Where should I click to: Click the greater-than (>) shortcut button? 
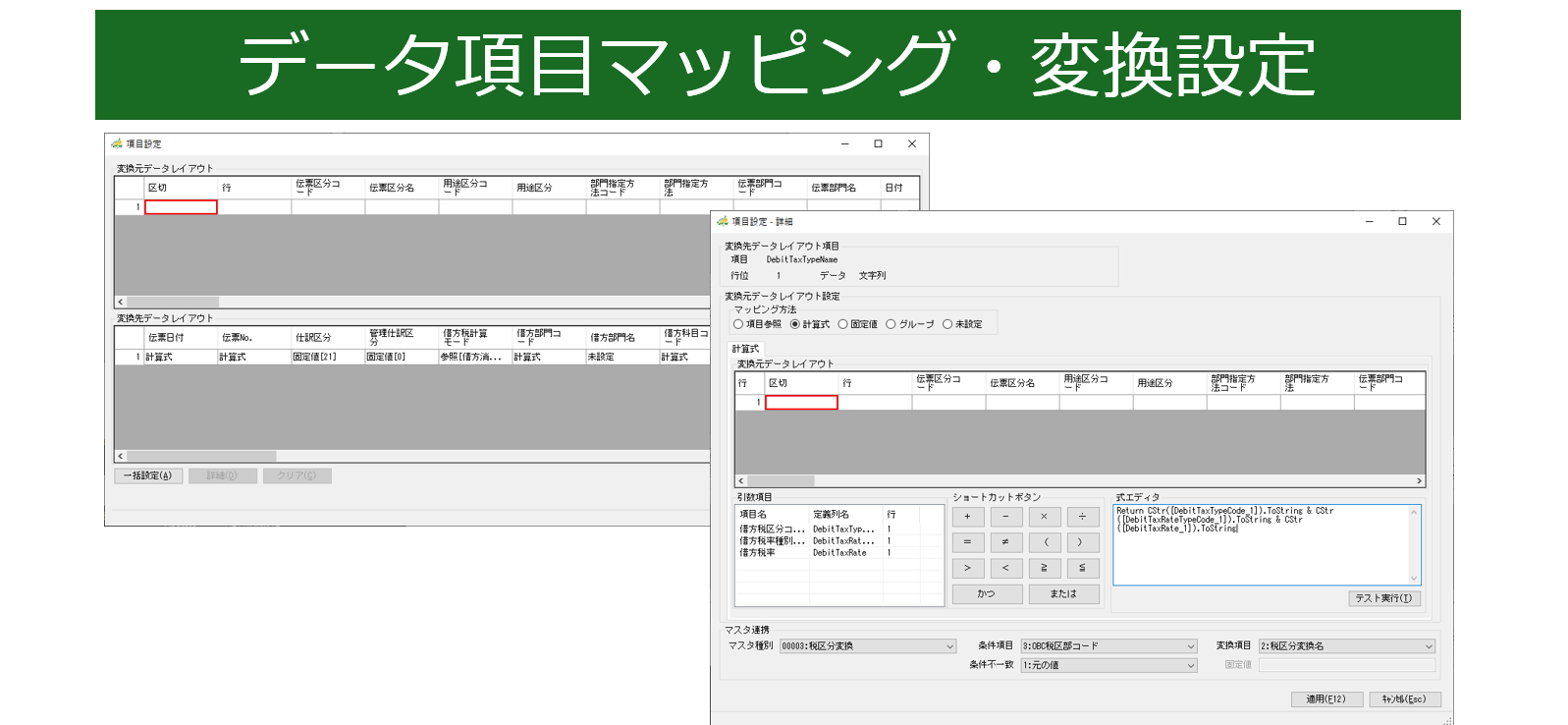(x=967, y=568)
